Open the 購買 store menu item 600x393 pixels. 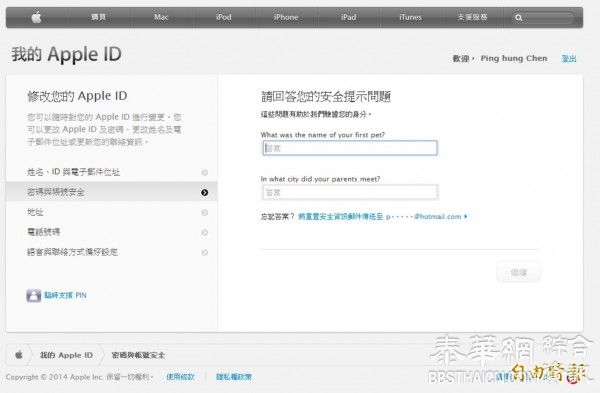(x=99, y=17)
